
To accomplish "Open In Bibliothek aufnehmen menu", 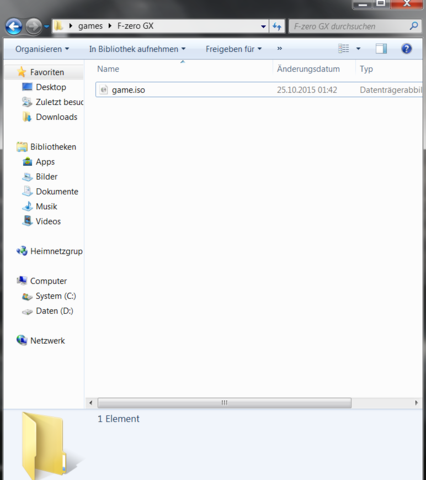I will (x=137, y=49).
